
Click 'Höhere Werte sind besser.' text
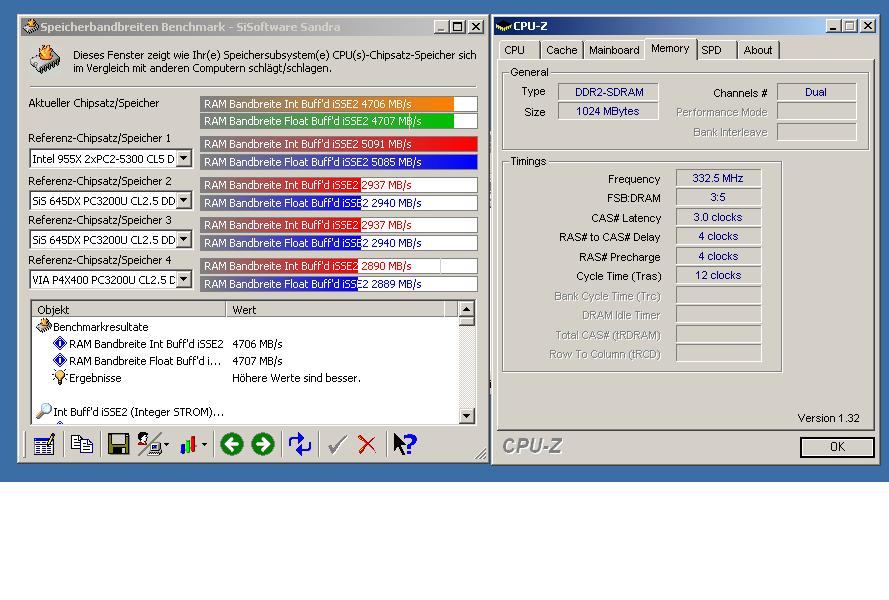(x=296, y=378)
